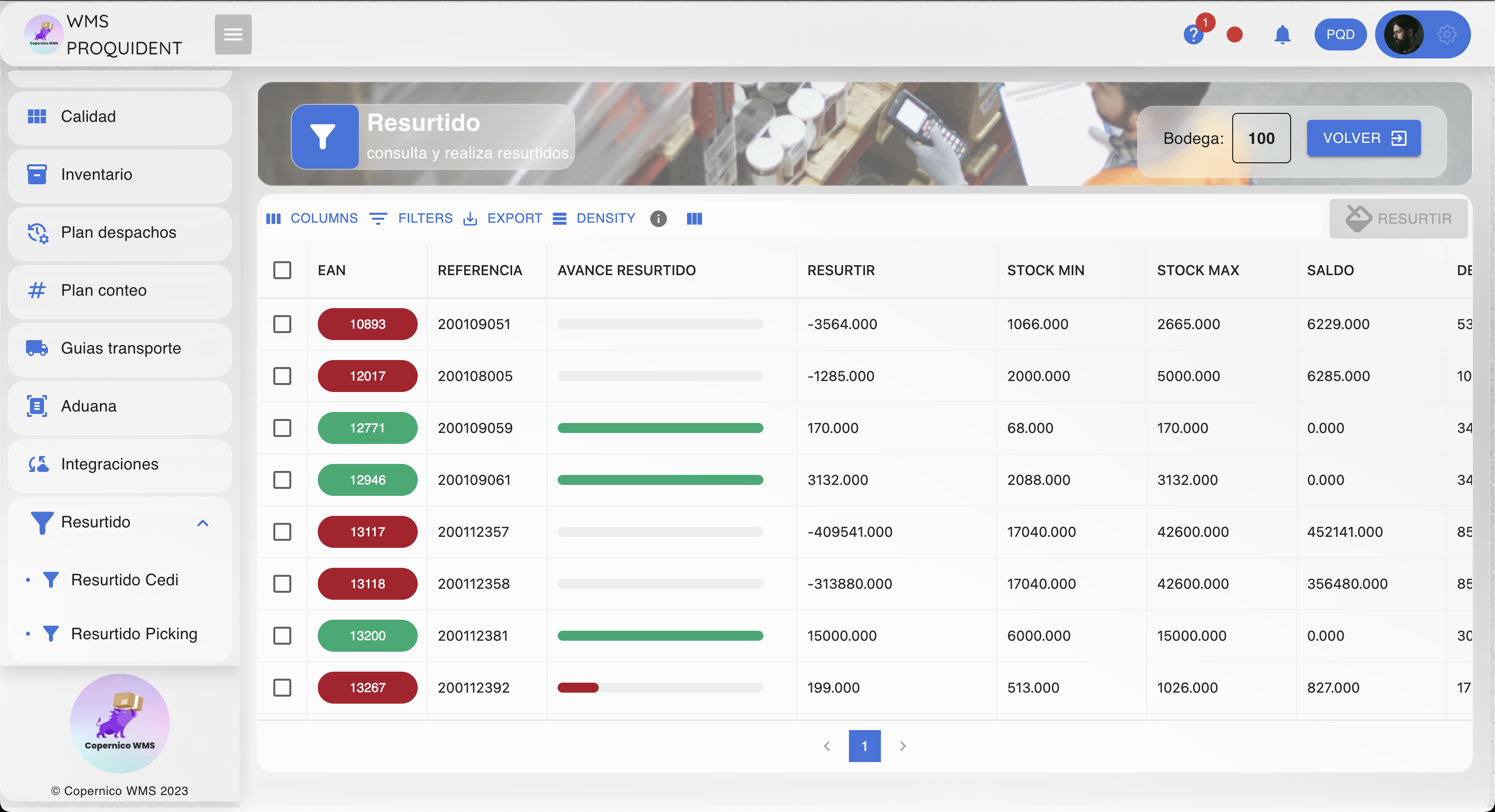Open the help question mark icon
The width and height of the screenshot is (1495, 812).
[1193, 35]
